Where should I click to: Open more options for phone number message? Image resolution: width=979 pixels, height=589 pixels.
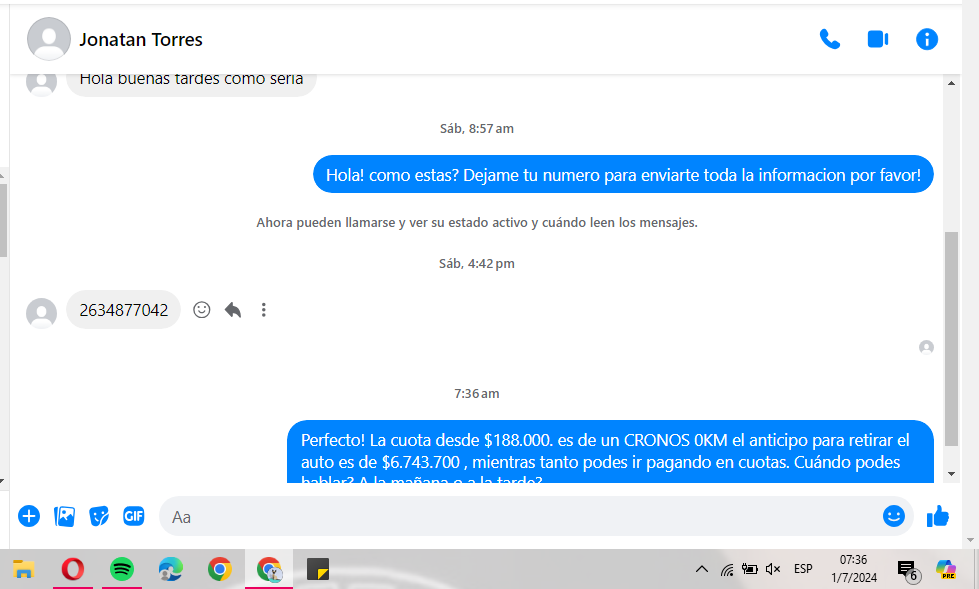pyautogui.click(x=264, y=310)
